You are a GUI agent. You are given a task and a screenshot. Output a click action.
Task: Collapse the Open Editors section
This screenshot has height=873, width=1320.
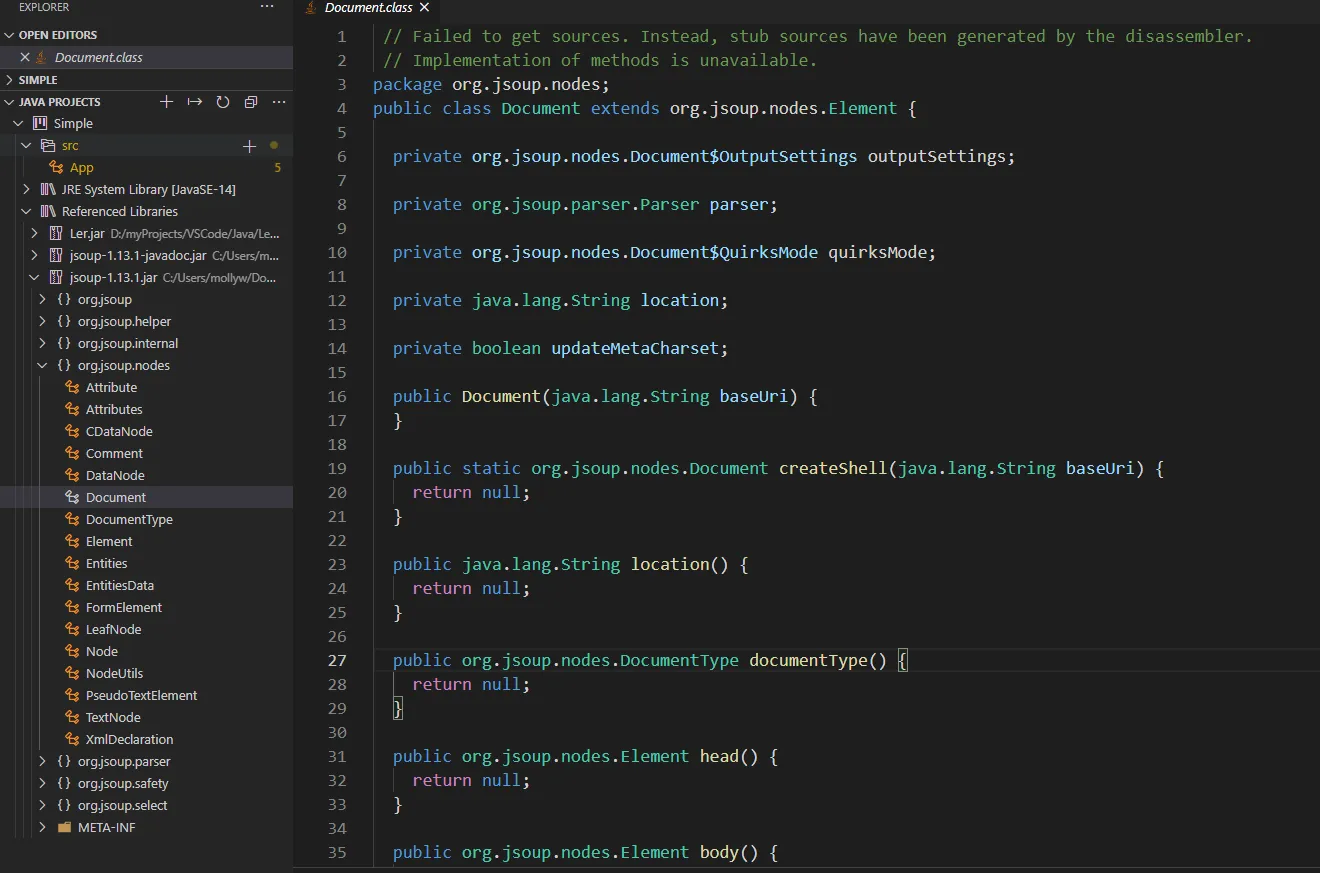(x=10, y=35)
